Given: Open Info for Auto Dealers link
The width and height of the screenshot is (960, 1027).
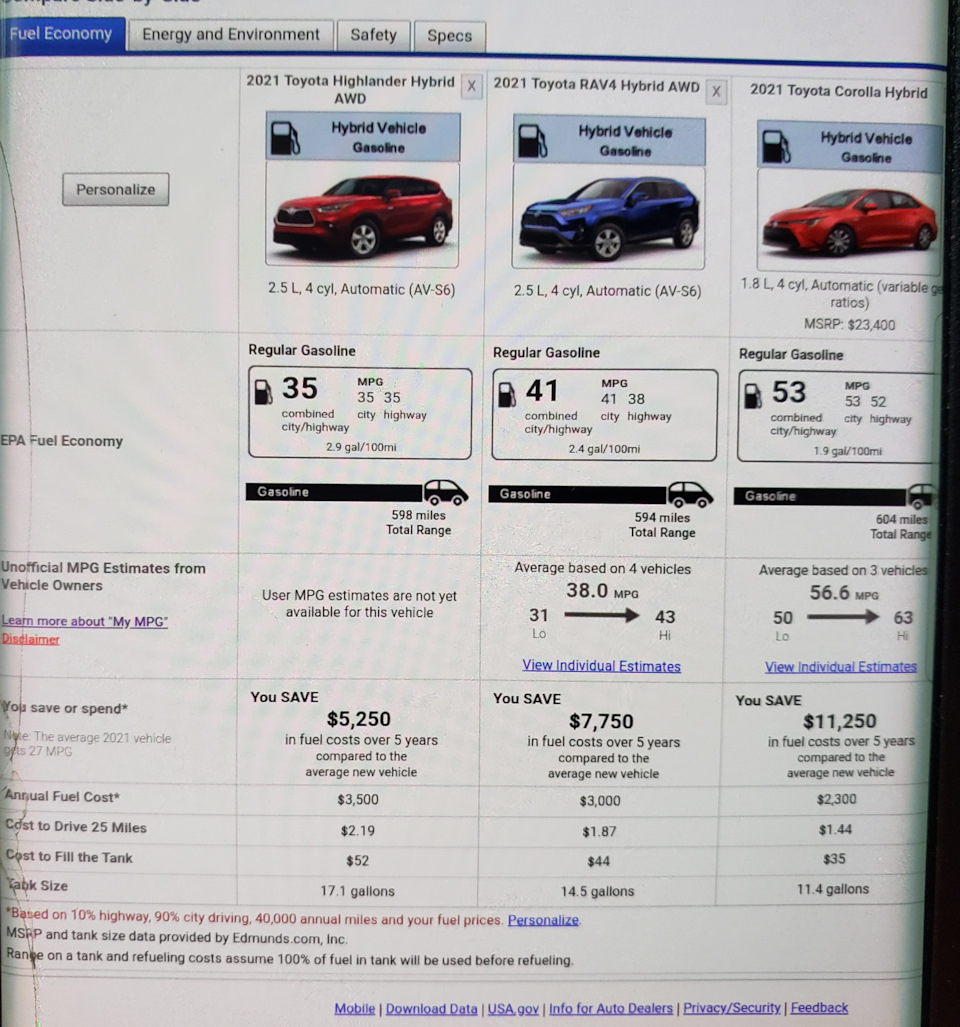Looking at the screenshot, I should tap(611, 1008).
